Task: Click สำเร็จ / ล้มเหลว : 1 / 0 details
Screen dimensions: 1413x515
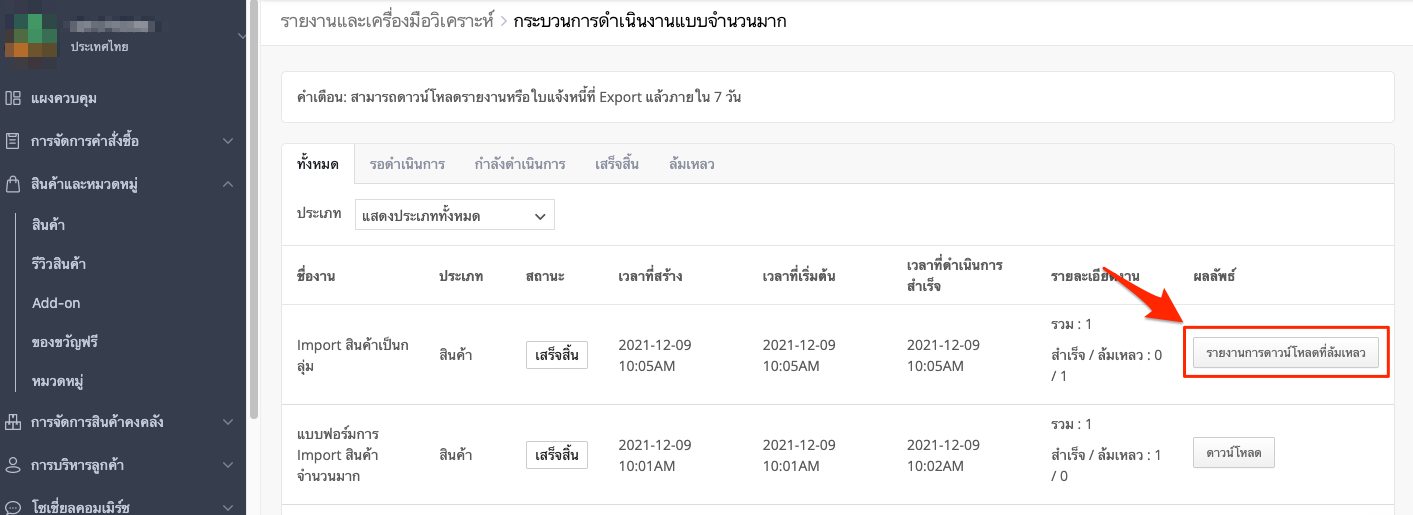Action: pos(1107,465)
